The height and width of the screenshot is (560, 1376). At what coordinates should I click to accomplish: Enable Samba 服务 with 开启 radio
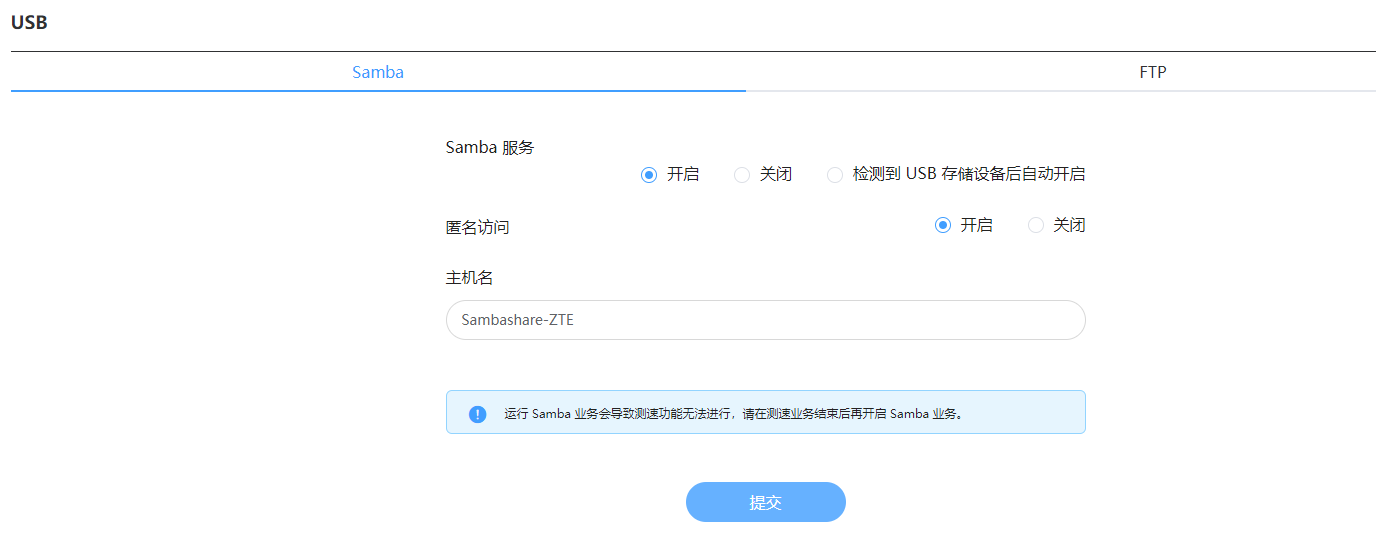click(649, 175)
